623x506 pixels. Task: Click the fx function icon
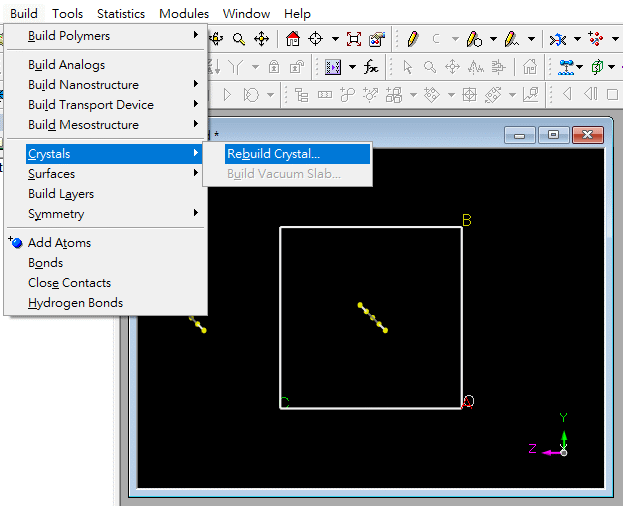[370, 67]
